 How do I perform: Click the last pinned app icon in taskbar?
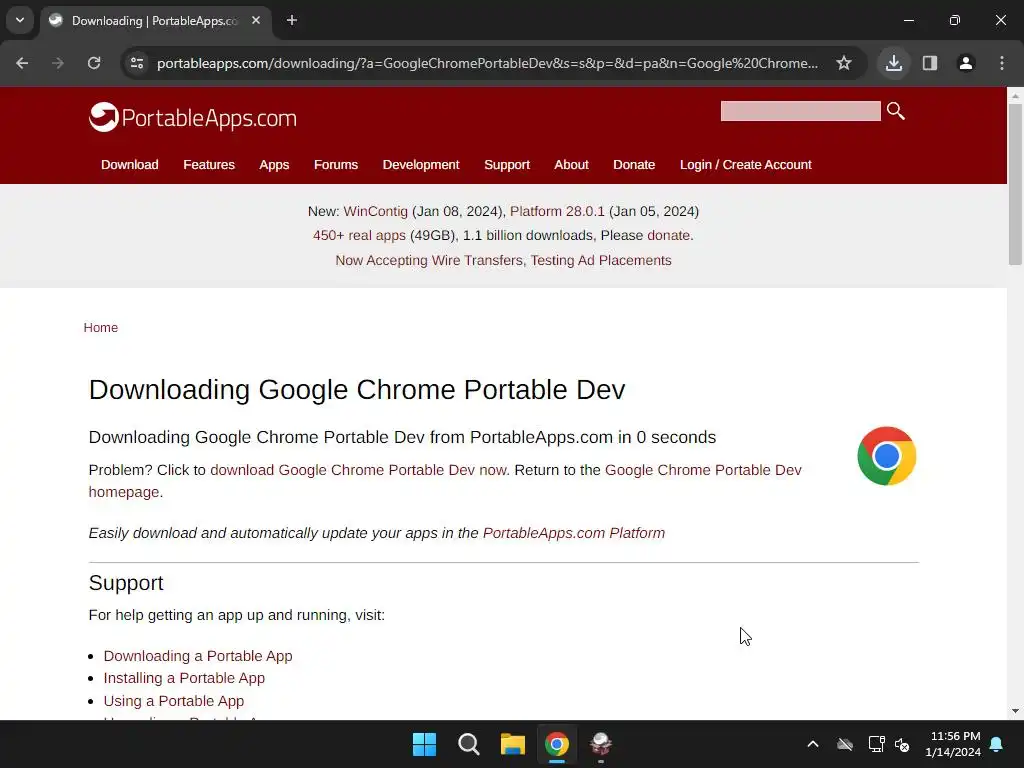click(x=601, y=744)
